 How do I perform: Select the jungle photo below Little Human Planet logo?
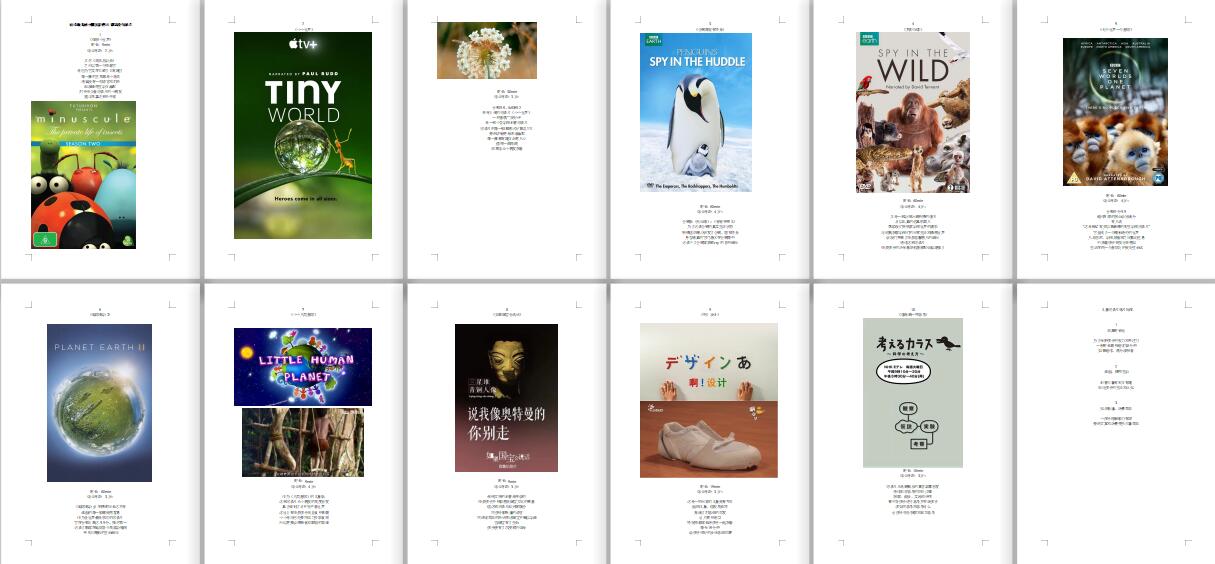click(303, 442)
